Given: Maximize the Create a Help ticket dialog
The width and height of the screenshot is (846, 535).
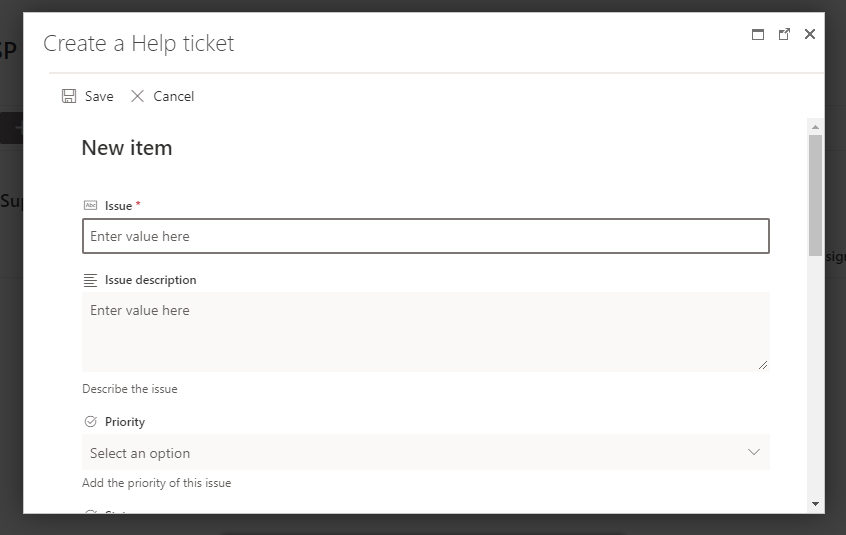Looking at the screenshot, I should click(758, 34).
